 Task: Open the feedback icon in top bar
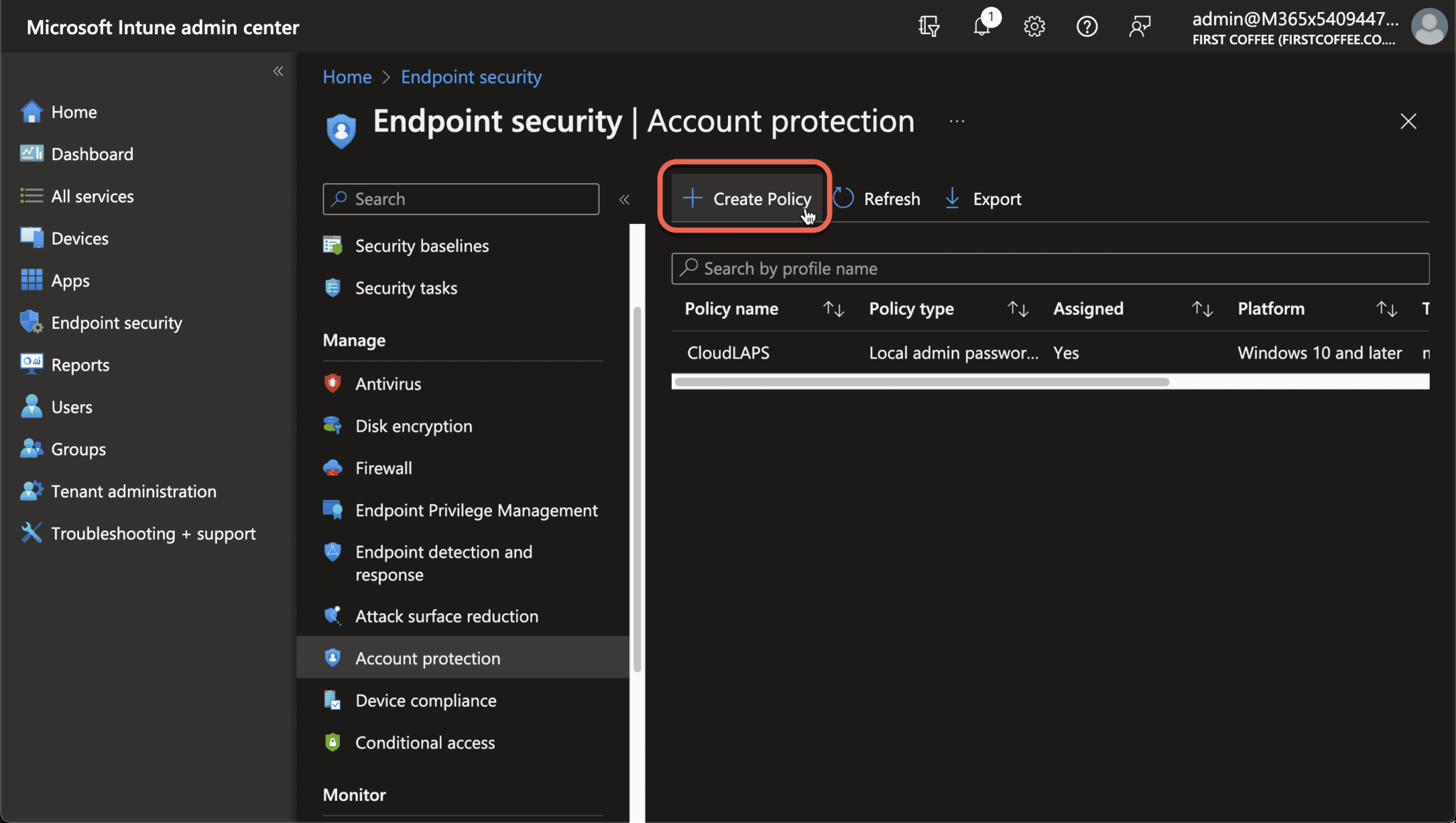tap(1140, 26)
